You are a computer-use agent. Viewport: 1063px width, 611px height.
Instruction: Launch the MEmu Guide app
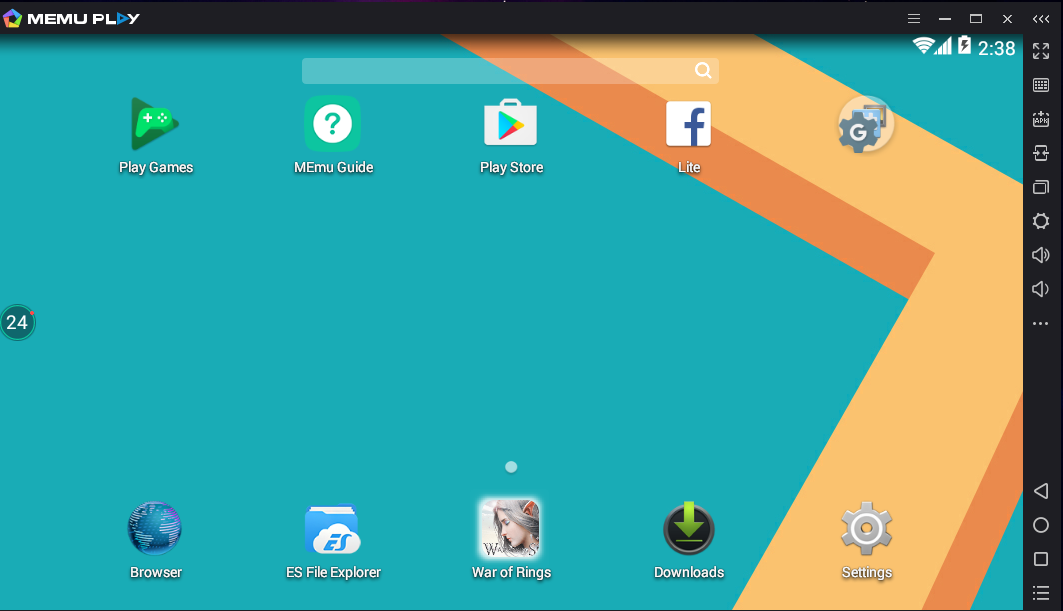[x=332, y=124]
